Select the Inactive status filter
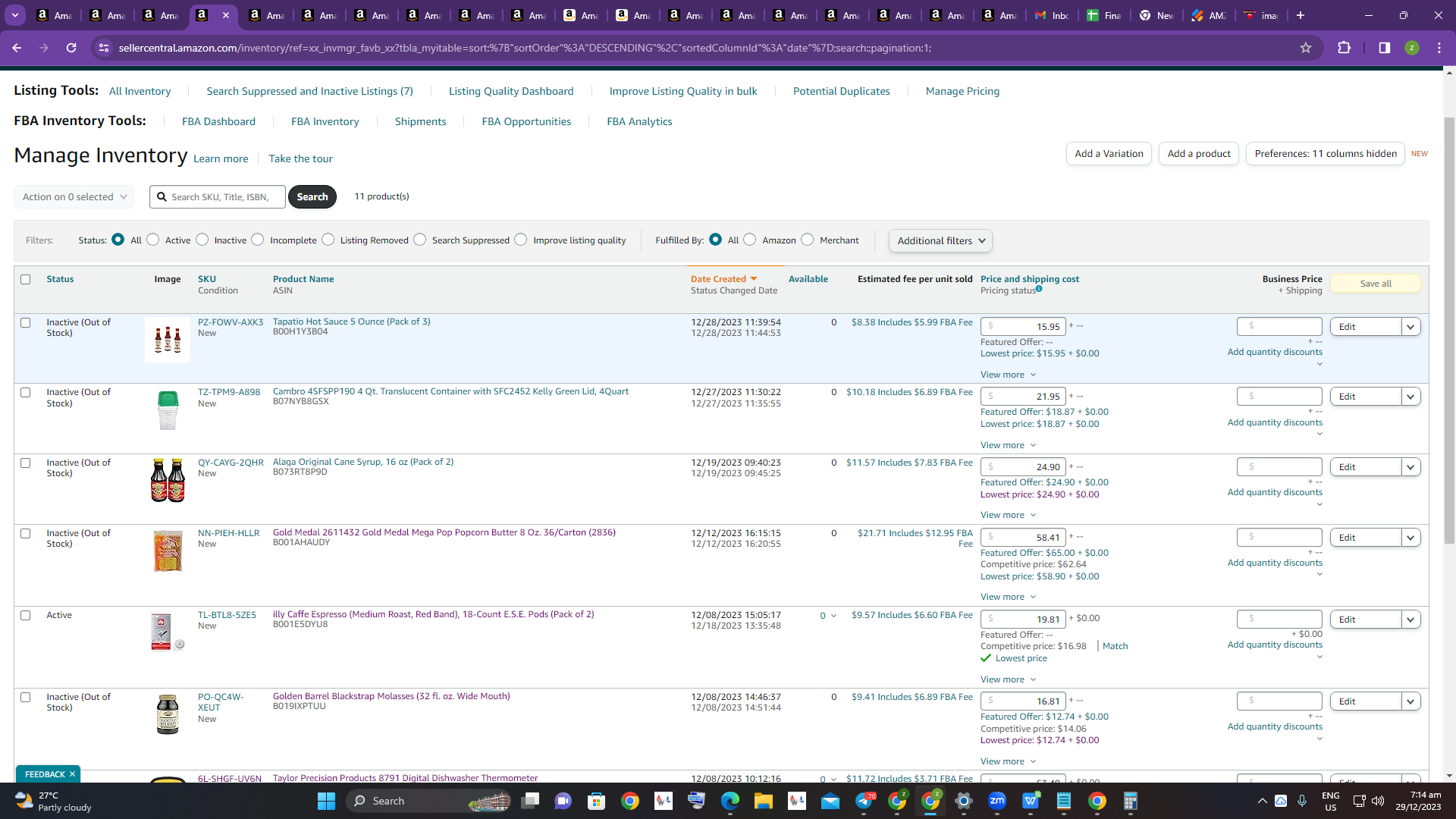Viewport: 1456px width, 819px height. click(x=202, y=240)
